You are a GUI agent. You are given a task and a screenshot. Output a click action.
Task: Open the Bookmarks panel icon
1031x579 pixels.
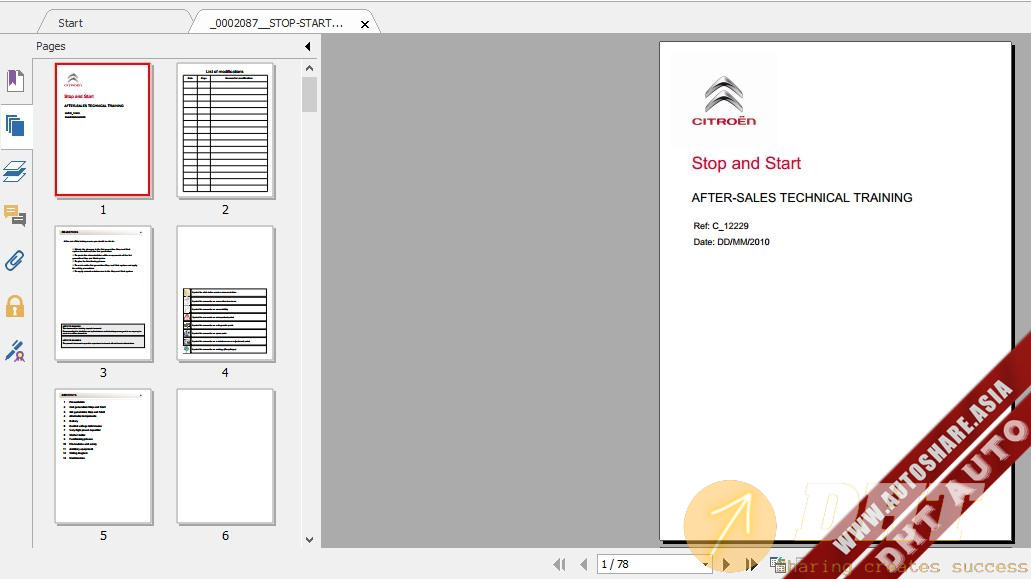15,81
